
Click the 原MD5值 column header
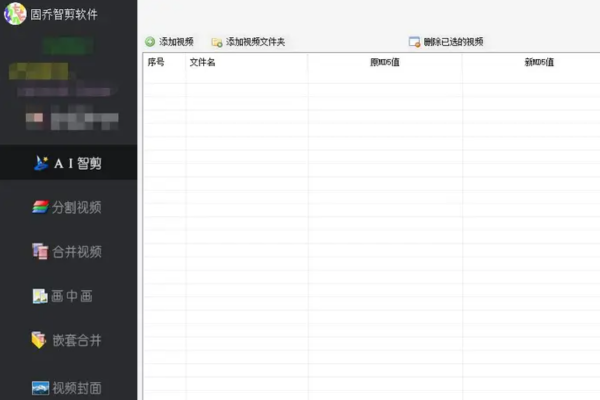[x=384, y=62]
